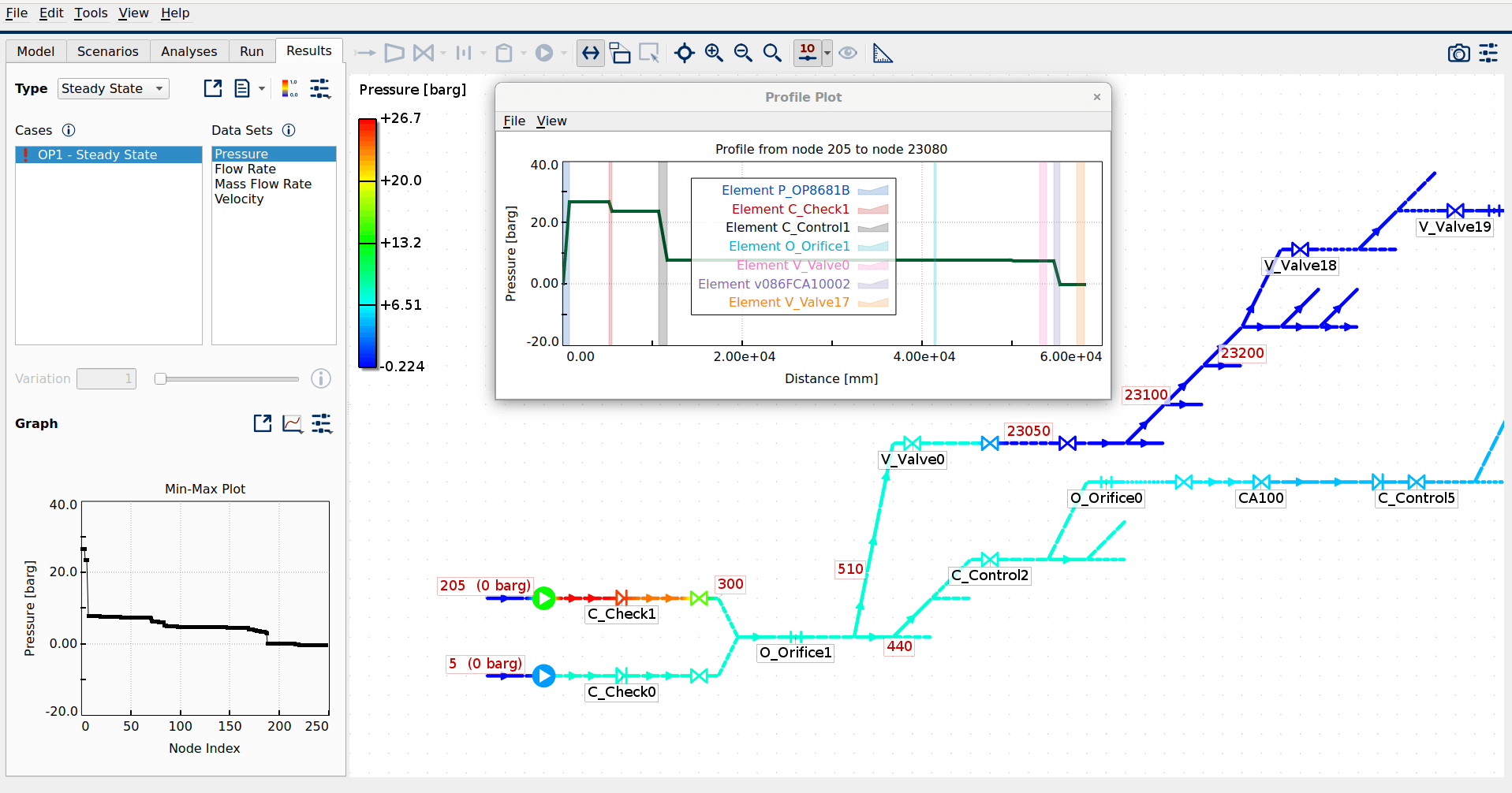
Task: Open the Tools menu
Action: 91,13
